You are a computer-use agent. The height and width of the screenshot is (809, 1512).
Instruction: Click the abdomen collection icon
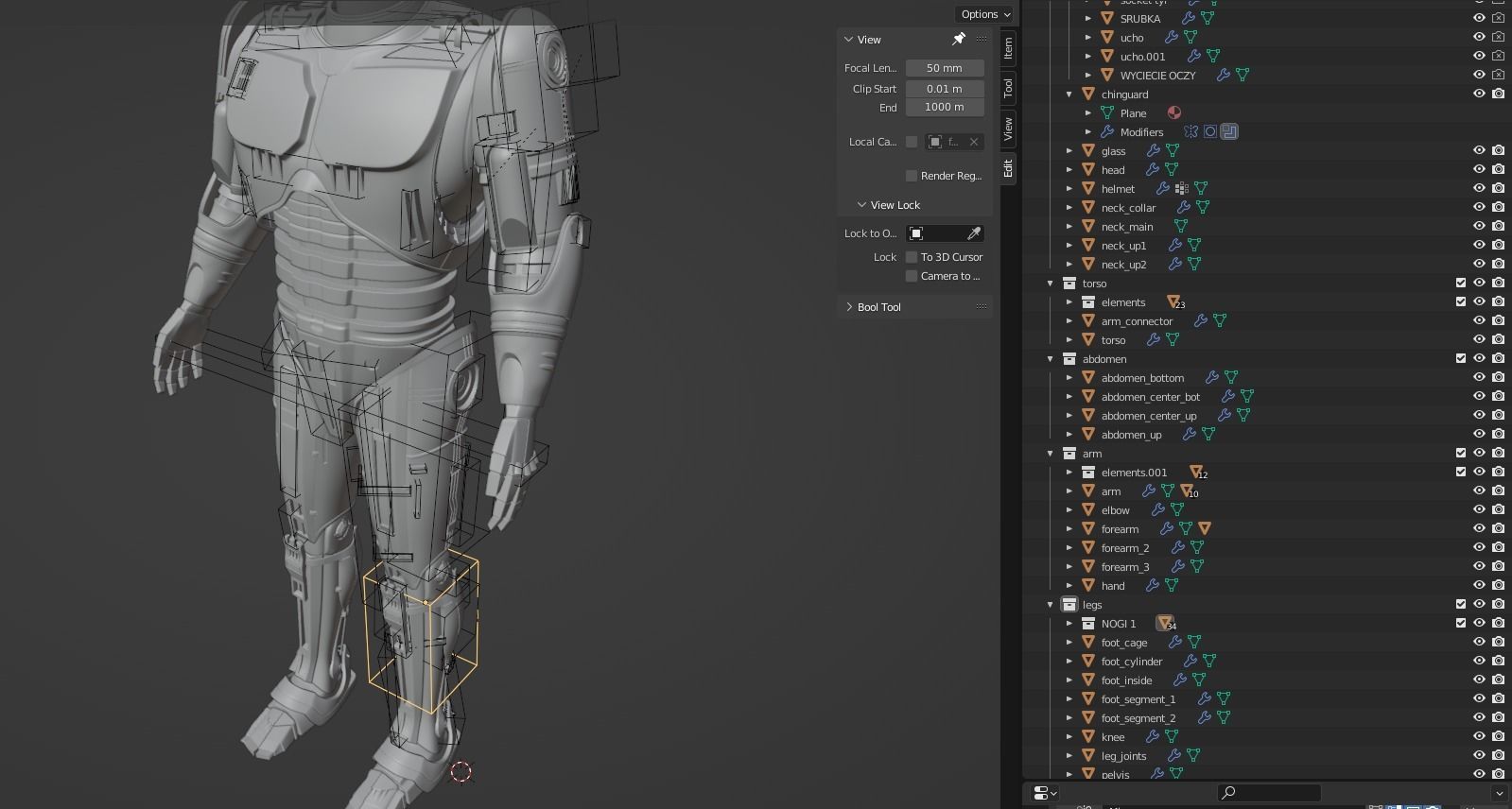1069,358
